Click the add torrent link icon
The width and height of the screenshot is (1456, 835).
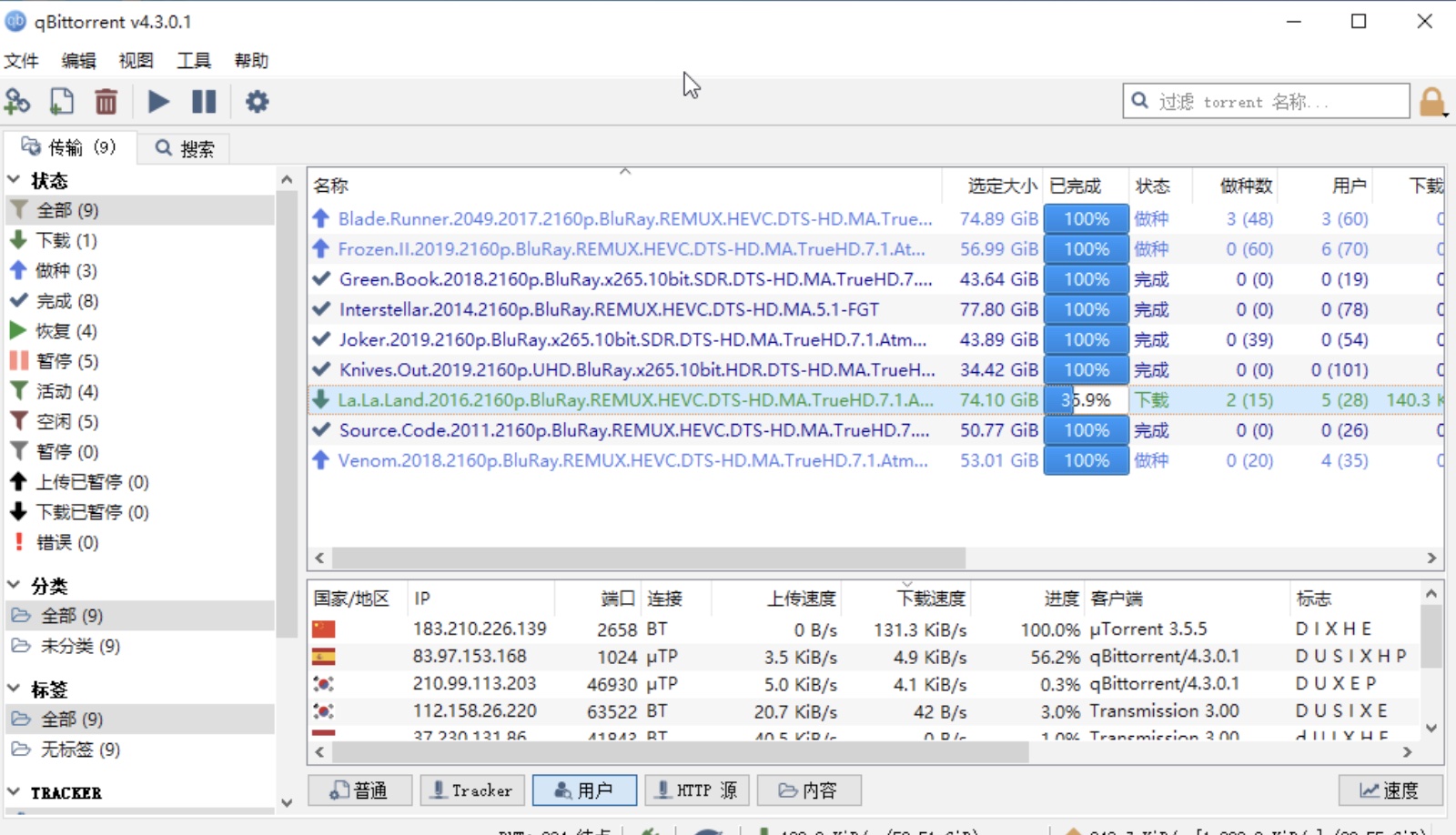point(17,102)
